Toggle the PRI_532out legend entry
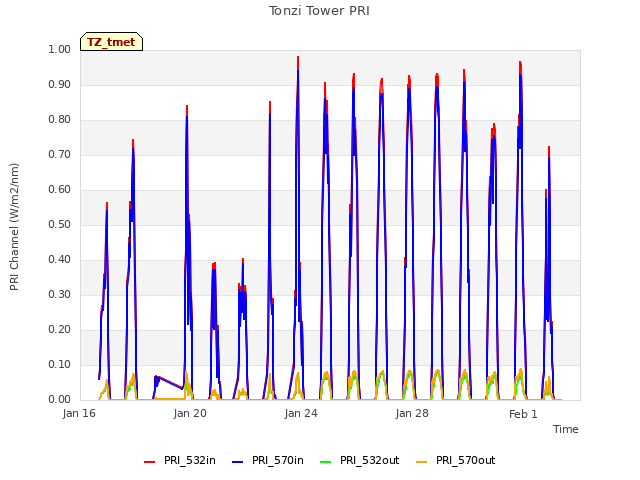Viewport: 640px width, 480px height. [x=360, y=460]
